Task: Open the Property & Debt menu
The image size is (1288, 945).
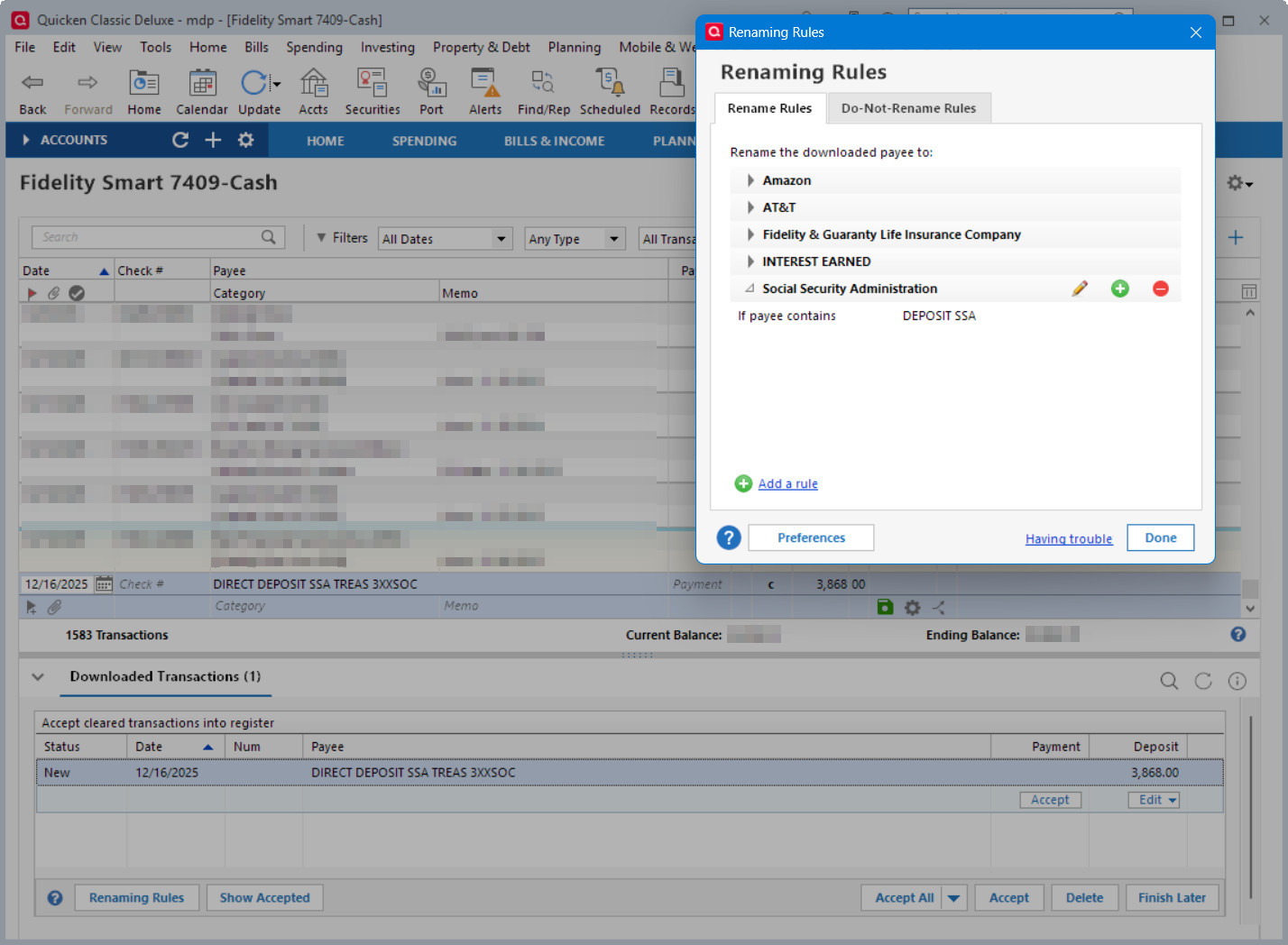Action: [x=482, y=47]
